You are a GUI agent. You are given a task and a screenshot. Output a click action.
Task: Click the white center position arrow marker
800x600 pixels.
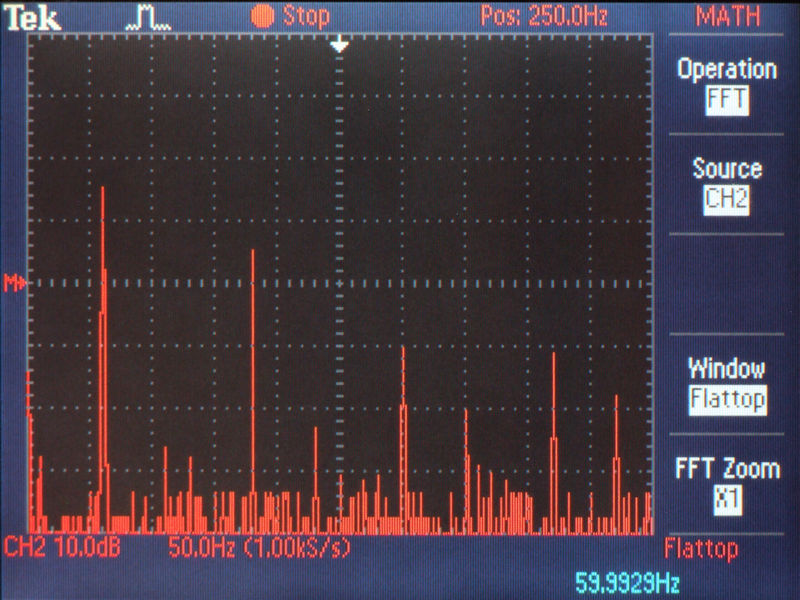tap(340, 45)
